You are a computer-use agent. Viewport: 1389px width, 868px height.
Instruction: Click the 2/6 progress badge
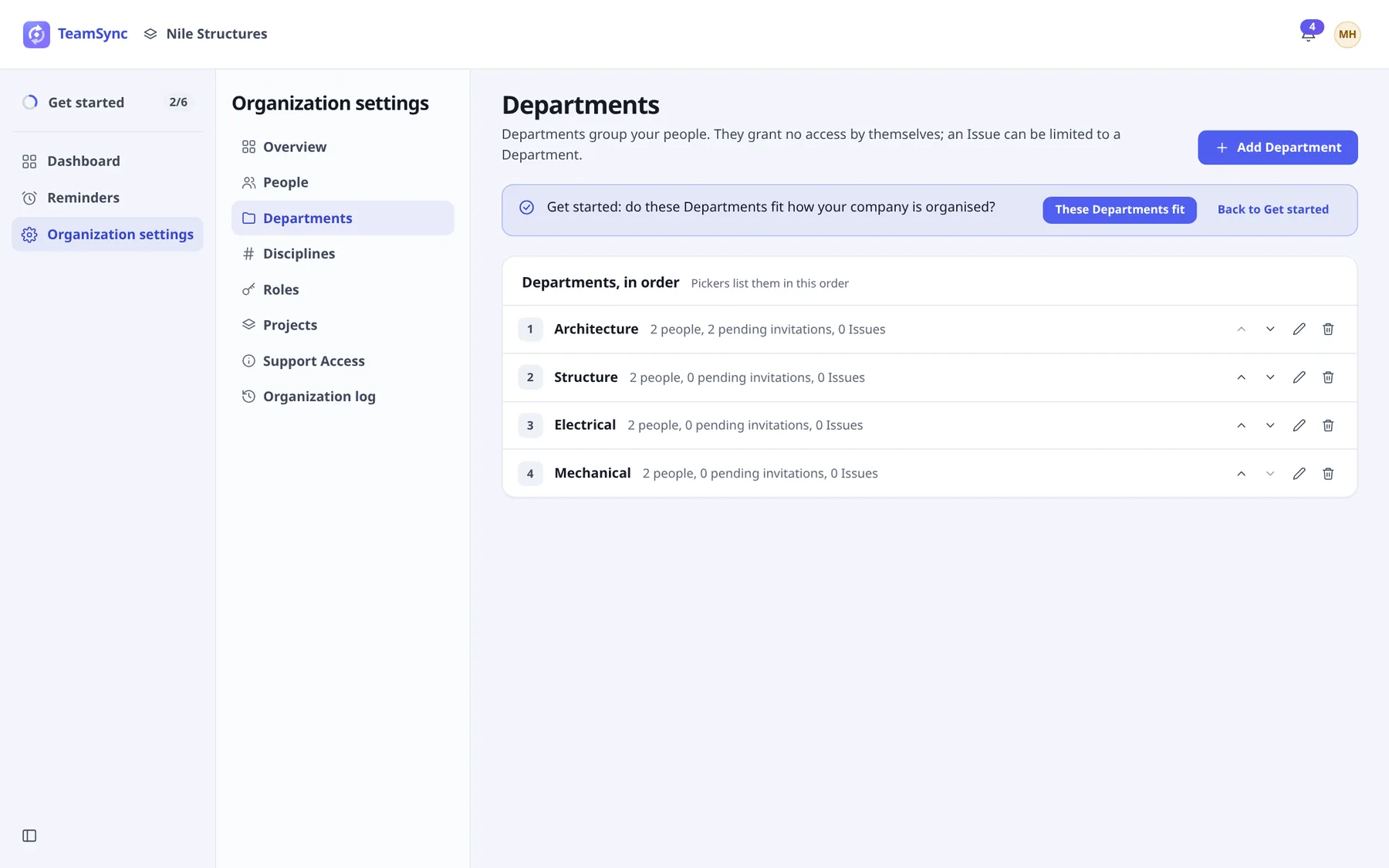(178, 102)
